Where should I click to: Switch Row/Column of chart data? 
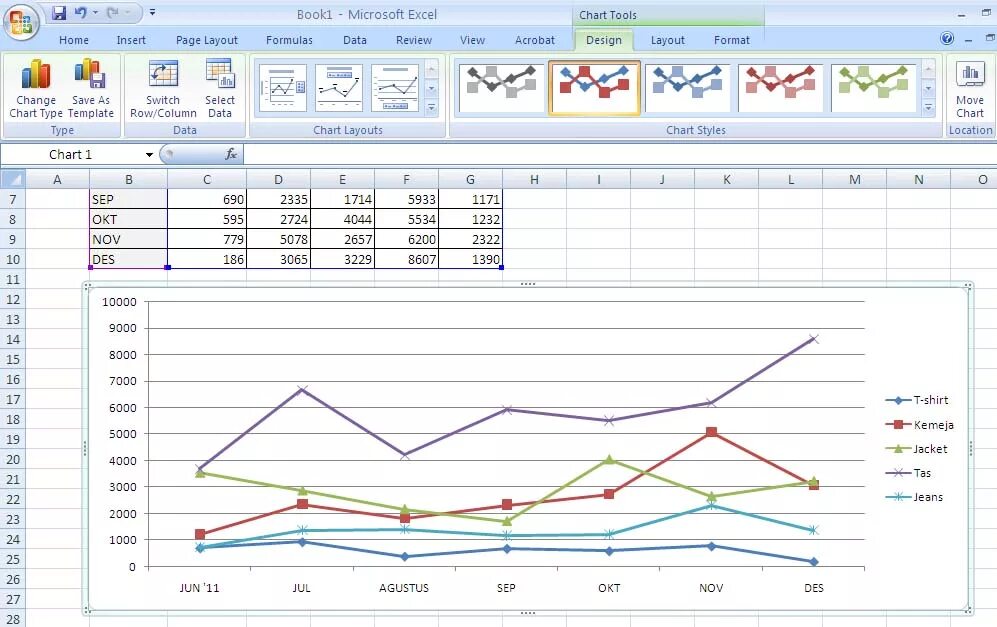coord(163,88)
